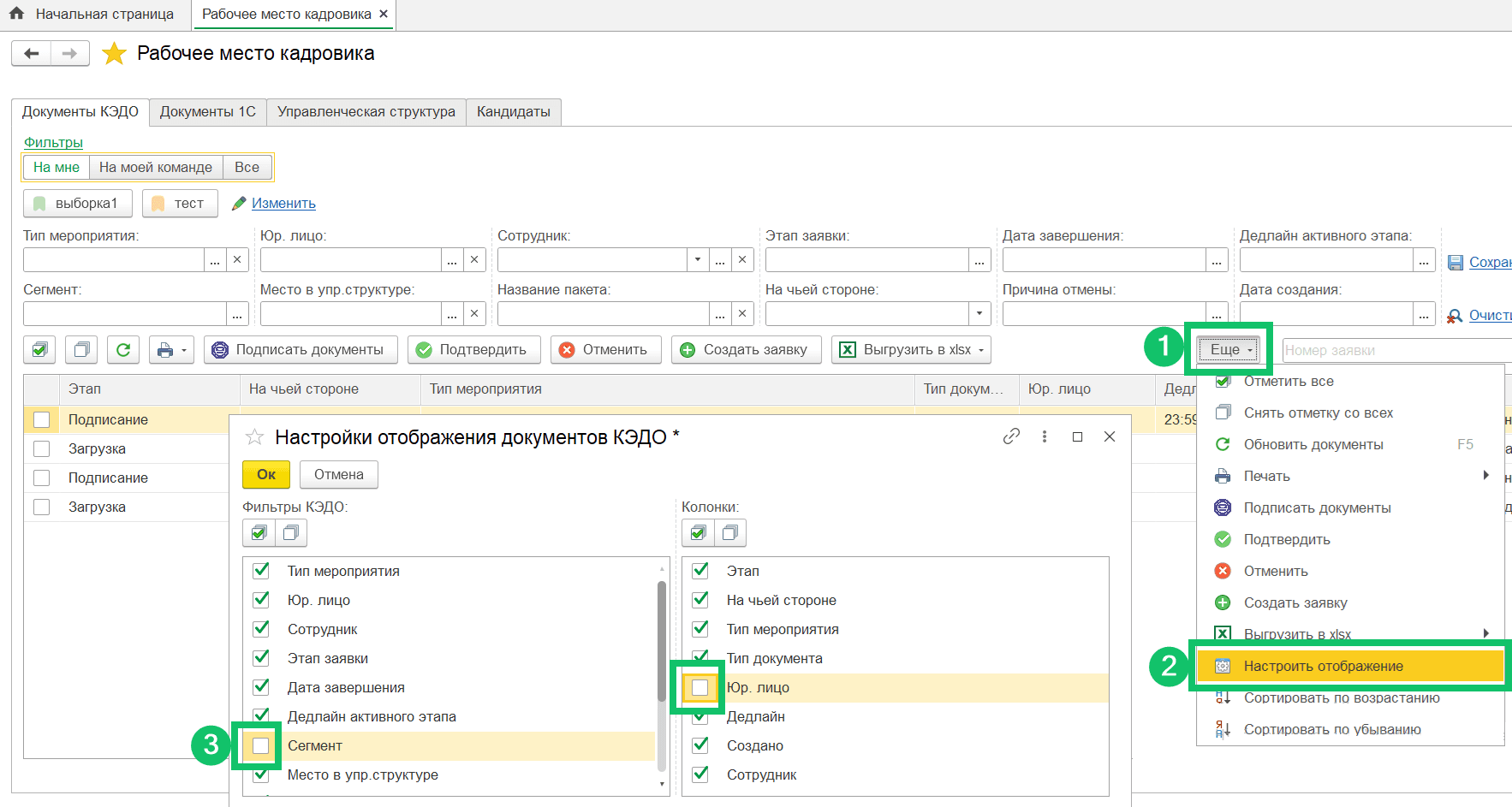Viewport: 1512px width, 807px height.
Task: Enable the Юр. лицо column checkbox
Action: pyautogui.click(x=700, y=687)
